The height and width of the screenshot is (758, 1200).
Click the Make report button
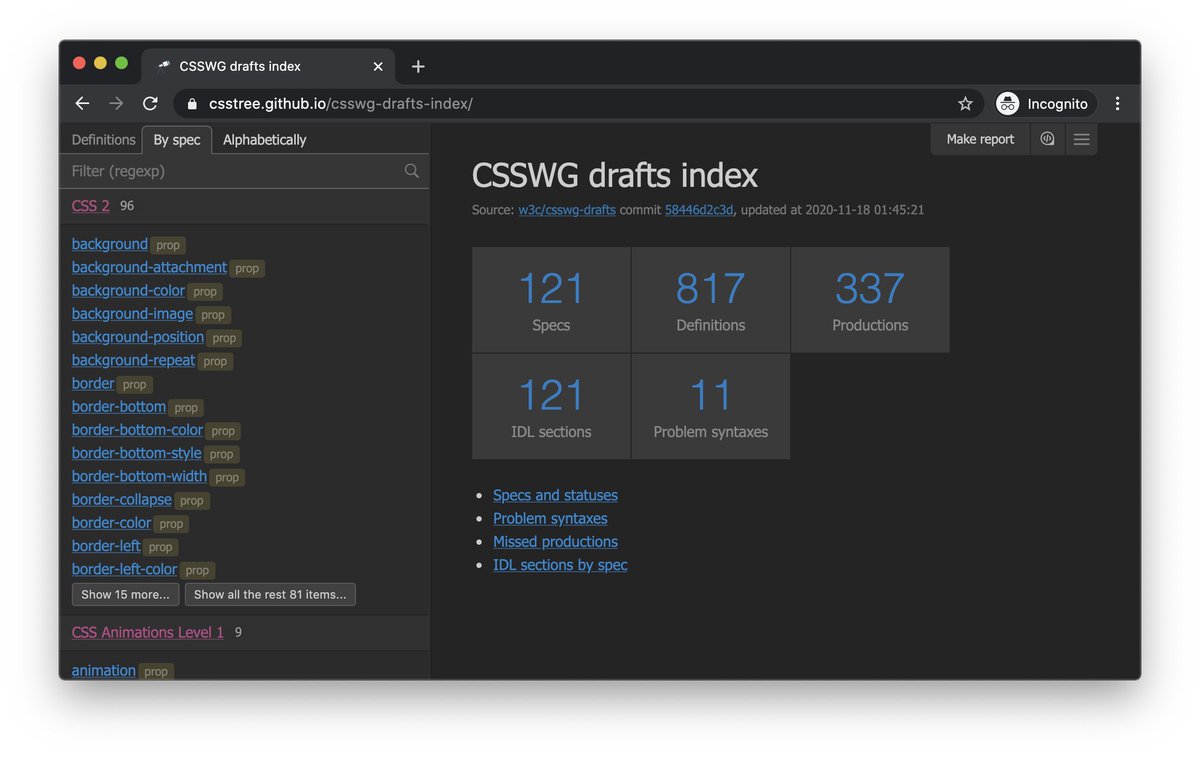979,139
